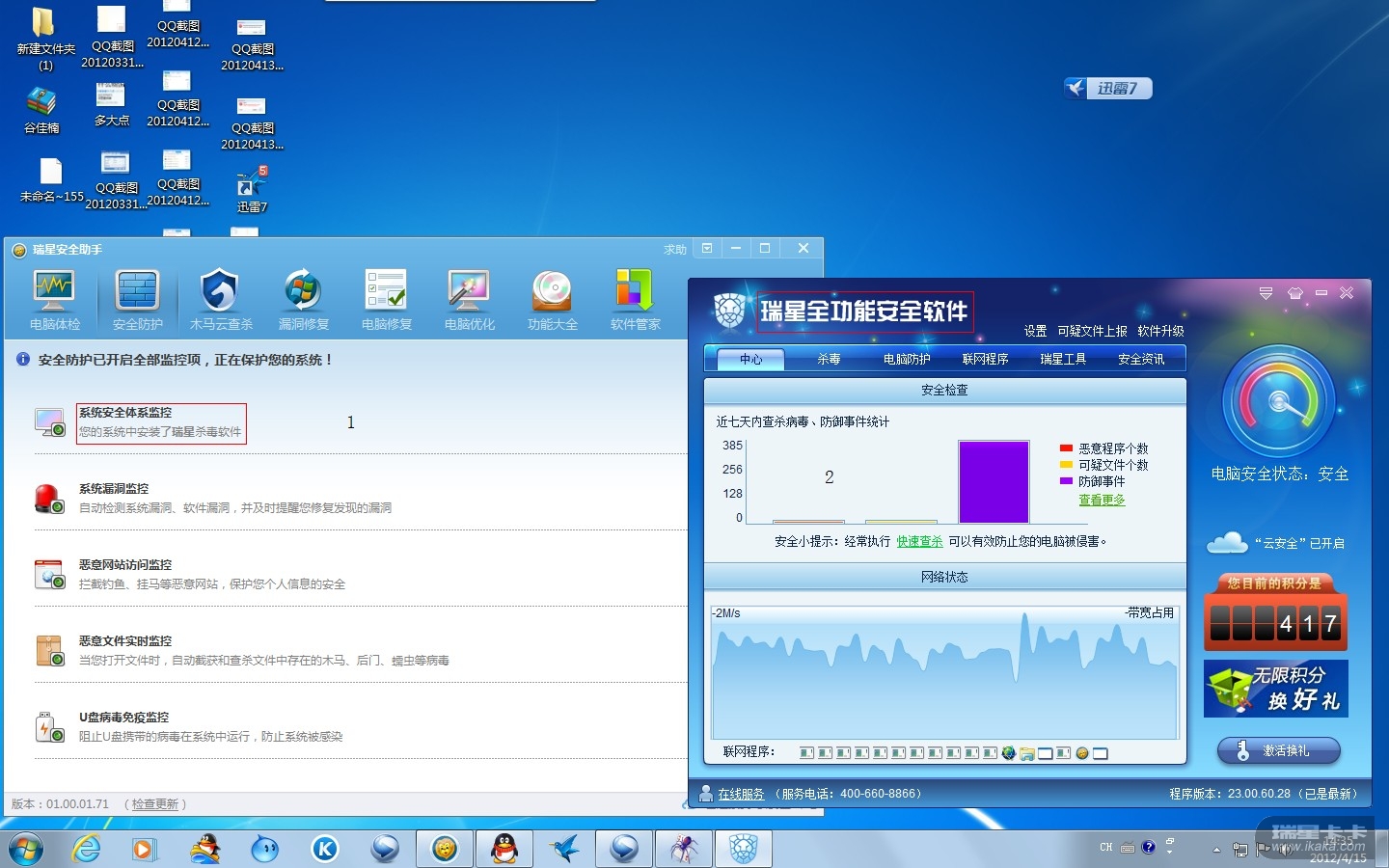
Task: Click the 电脑安全状态 gauge dial
Action: pos(1279,401)
